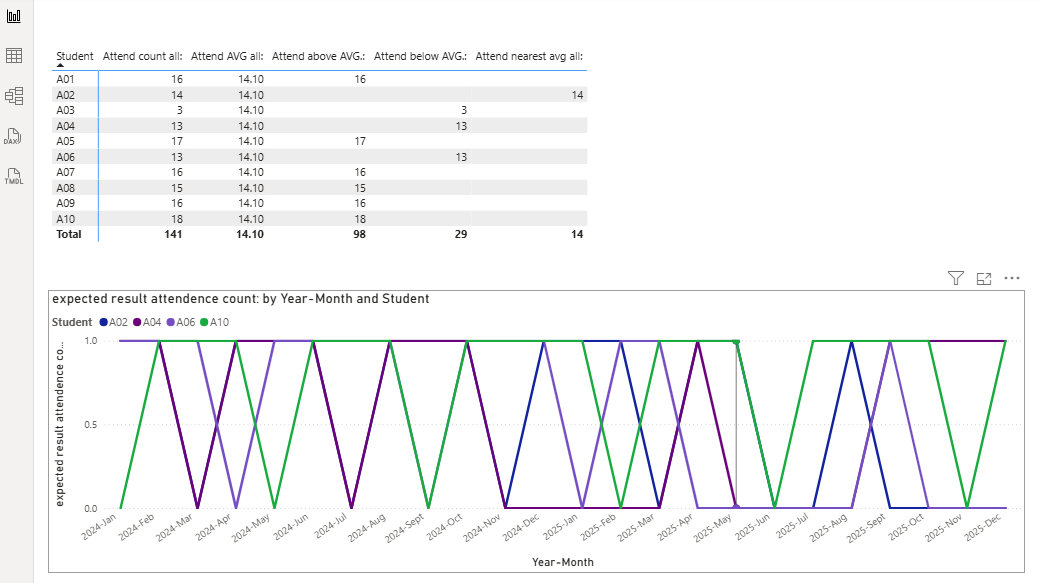Click the 2025-Aug axis label
This screenshot has width=1040, height=583.
click(829, 527)
